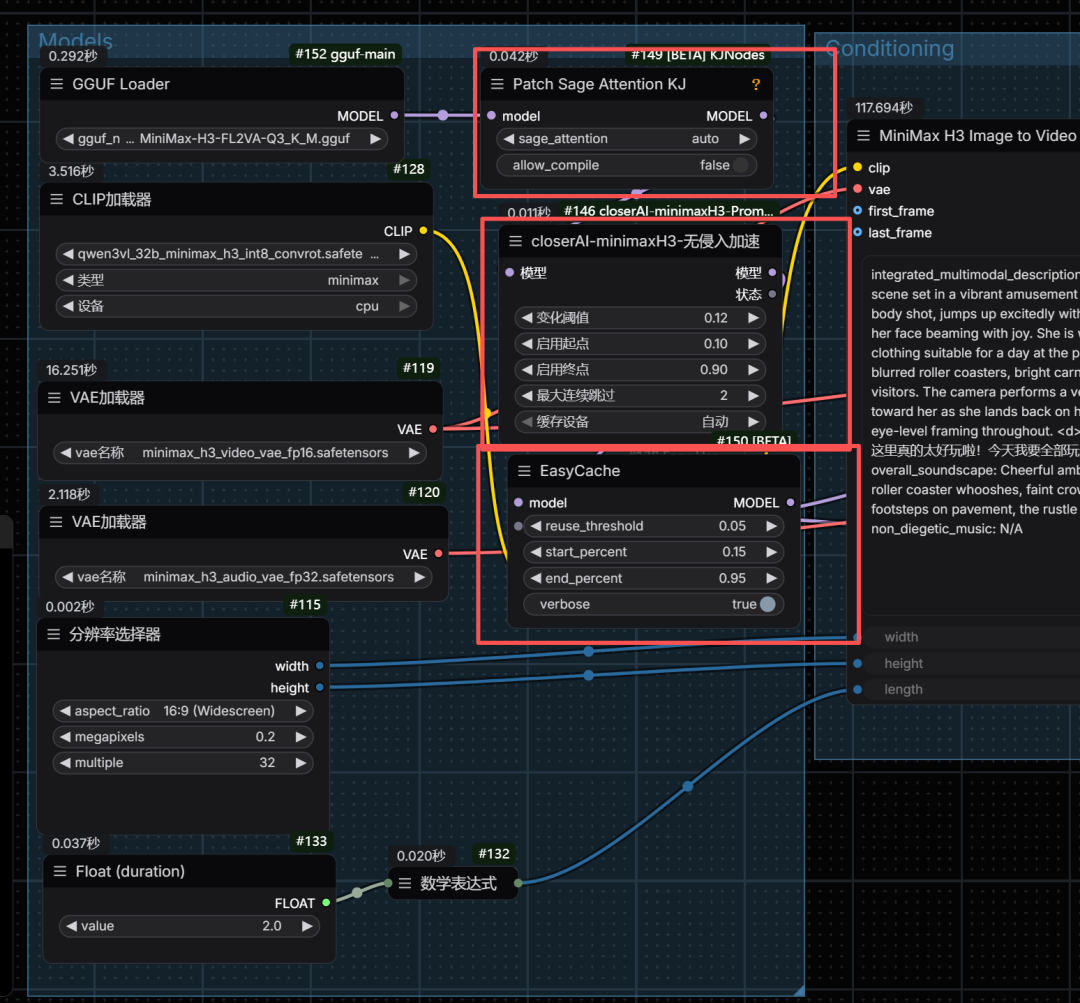
Task: Open the CLIP加载器 node menu icon
Action: point(57,199)
